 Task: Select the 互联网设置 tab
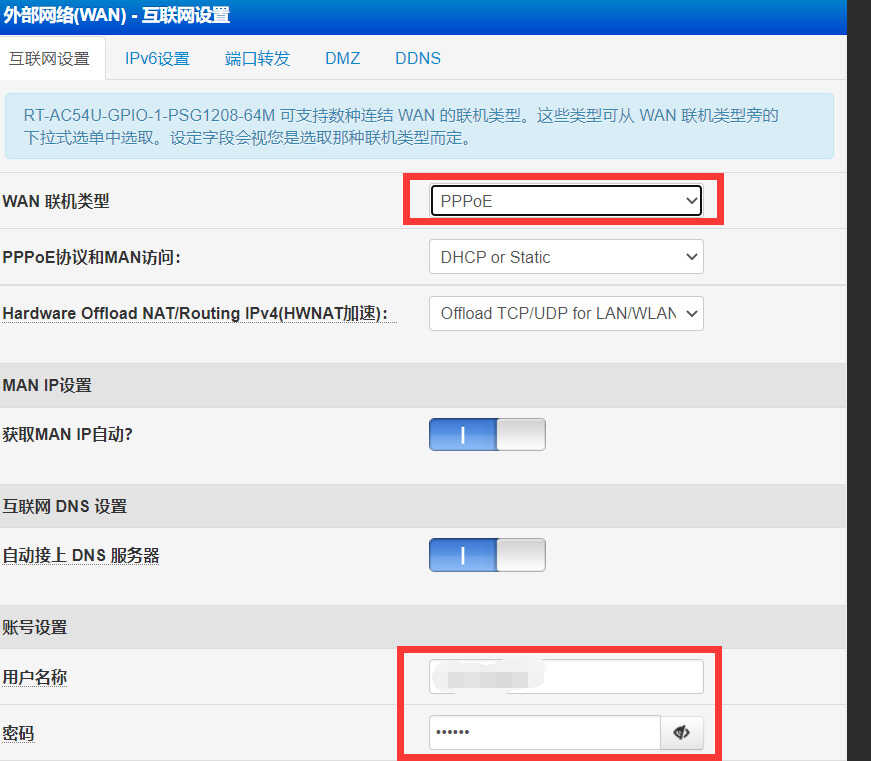[49, 58]
